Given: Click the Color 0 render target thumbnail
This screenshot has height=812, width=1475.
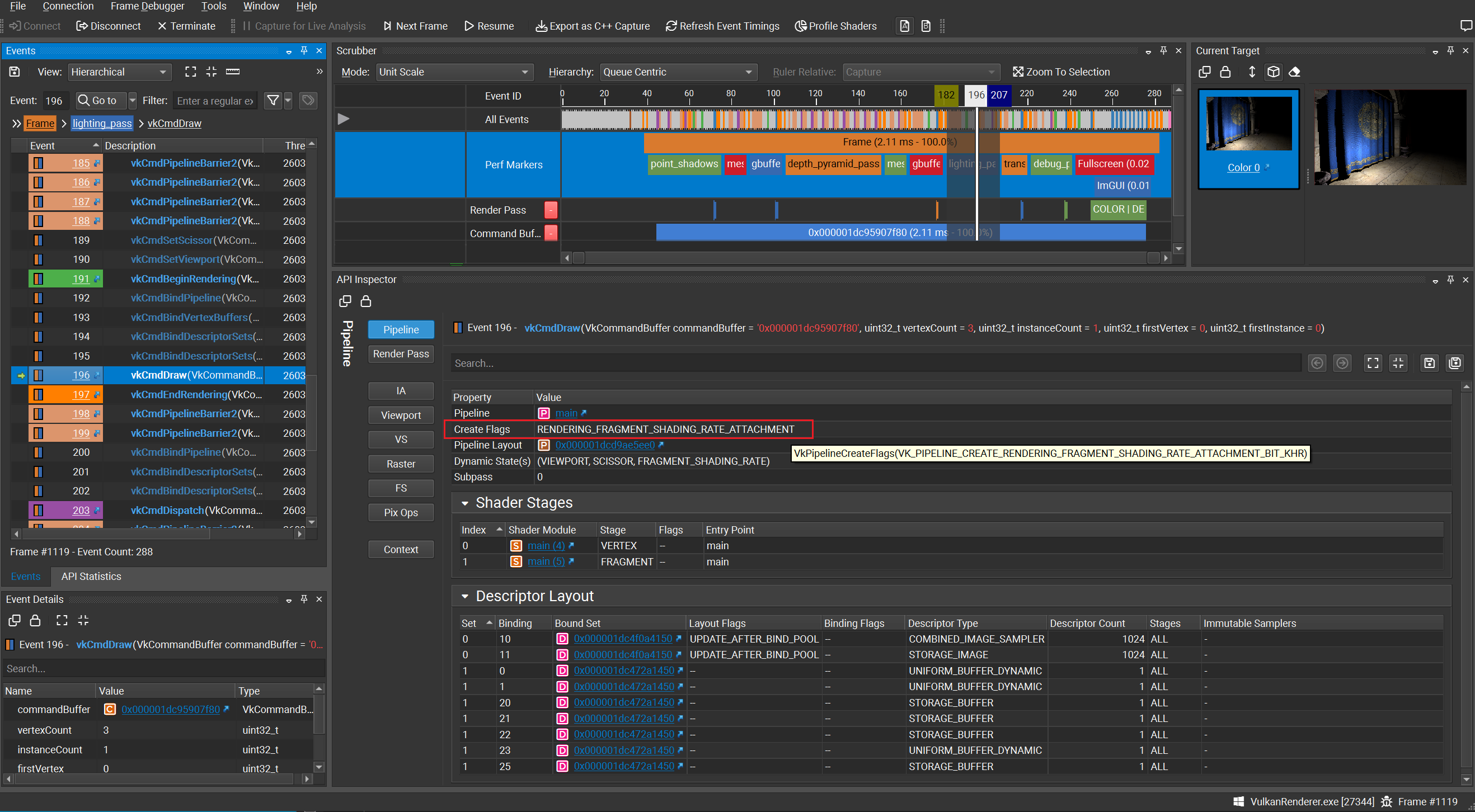Looking at the screenshot, I should (1248, 124).
